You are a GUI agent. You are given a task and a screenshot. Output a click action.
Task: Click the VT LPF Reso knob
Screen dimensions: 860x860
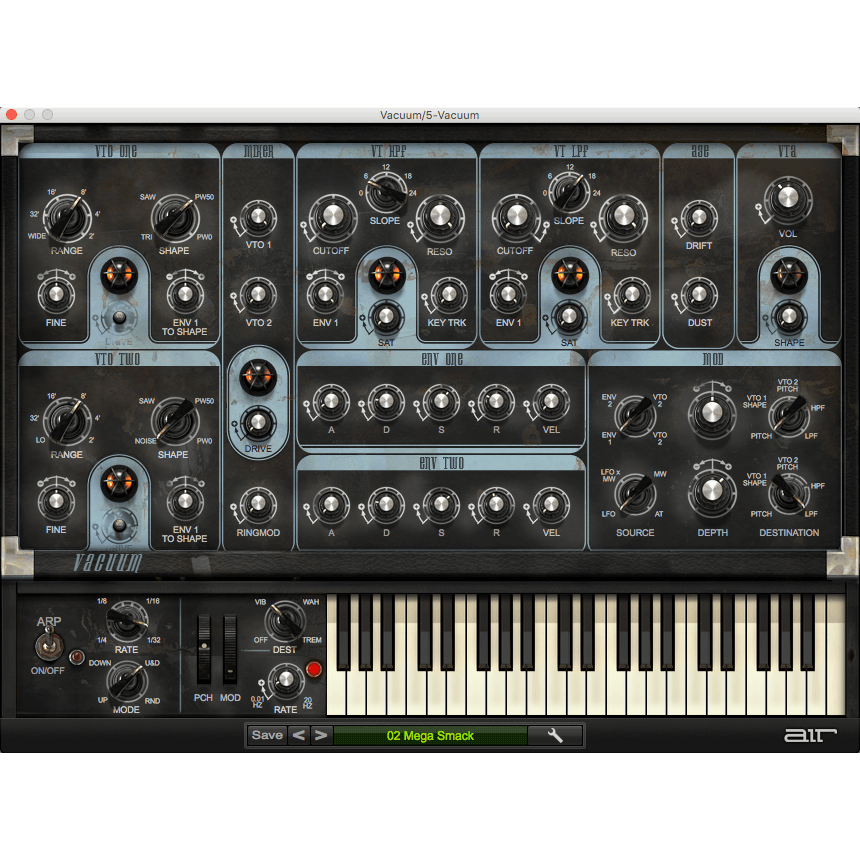point(622,215)
